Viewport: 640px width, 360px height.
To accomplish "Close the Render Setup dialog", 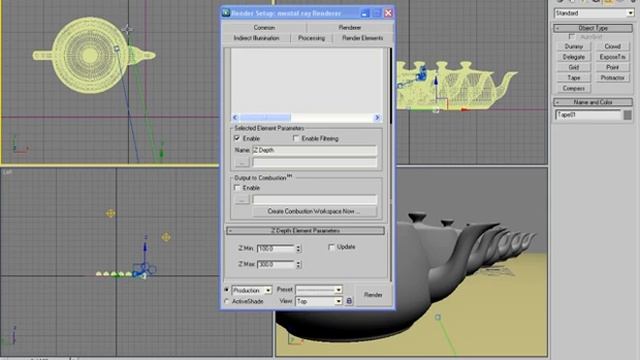I will pyautogui.click(x=388, y=13).
